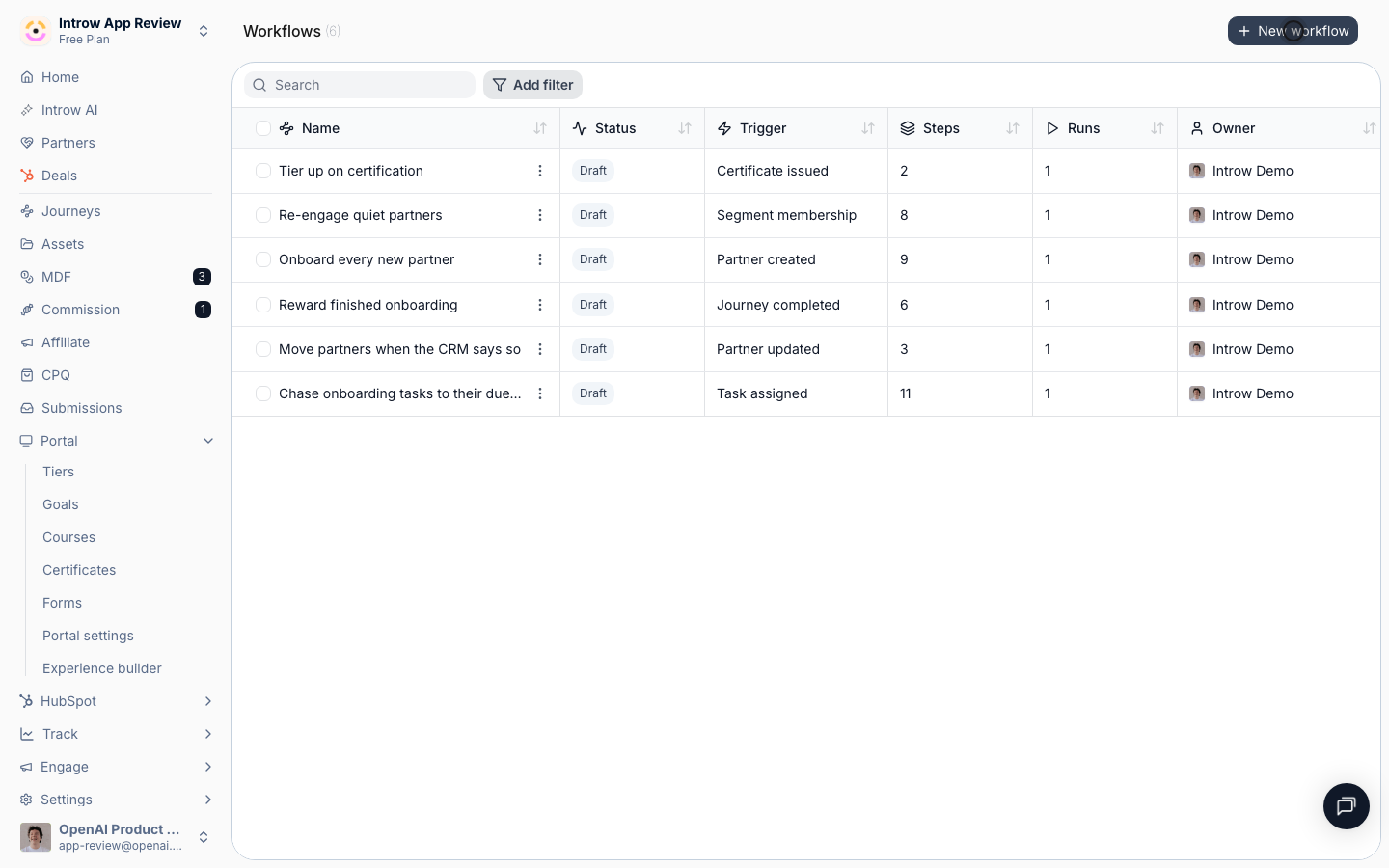
Task: Click the pulse Status header icon
Action: [580, 128]
